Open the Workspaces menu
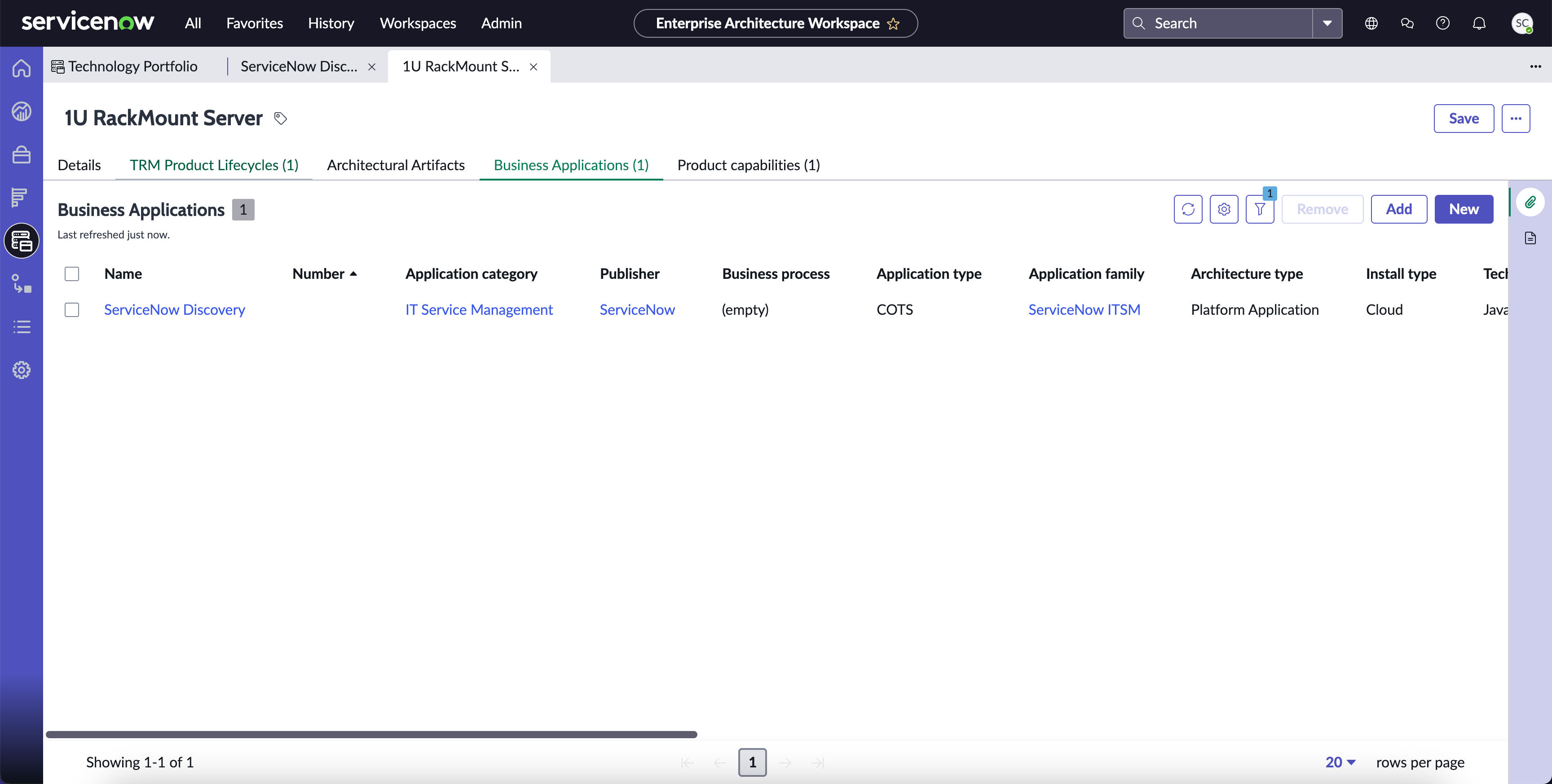The height and width of the screenshot is (784, 1552). point(418,23)
